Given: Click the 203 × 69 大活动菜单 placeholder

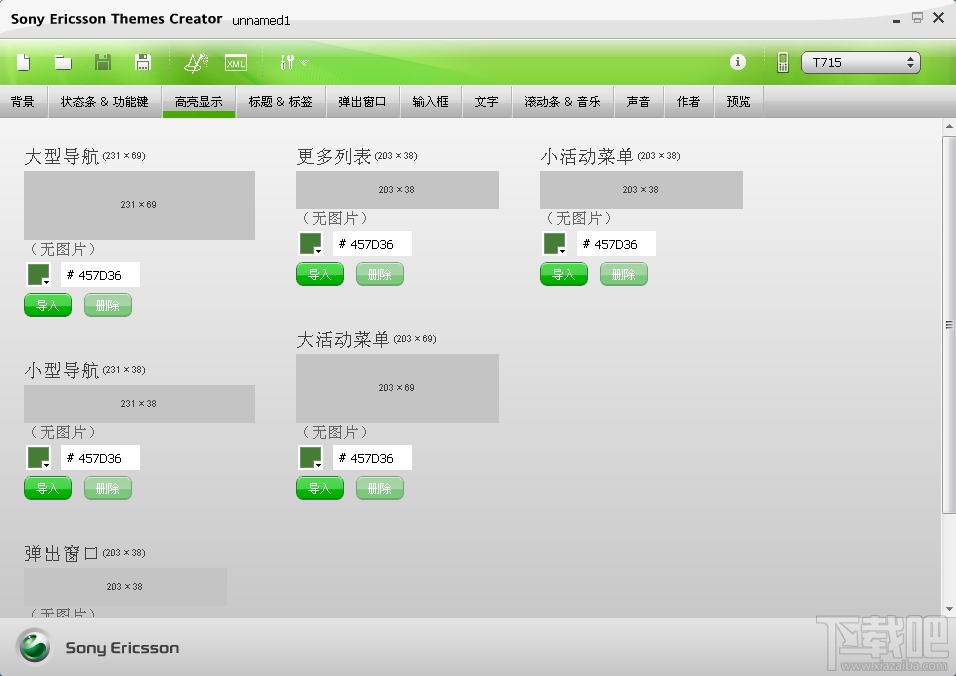Looking at the screenshot, I should click(397, 388).
